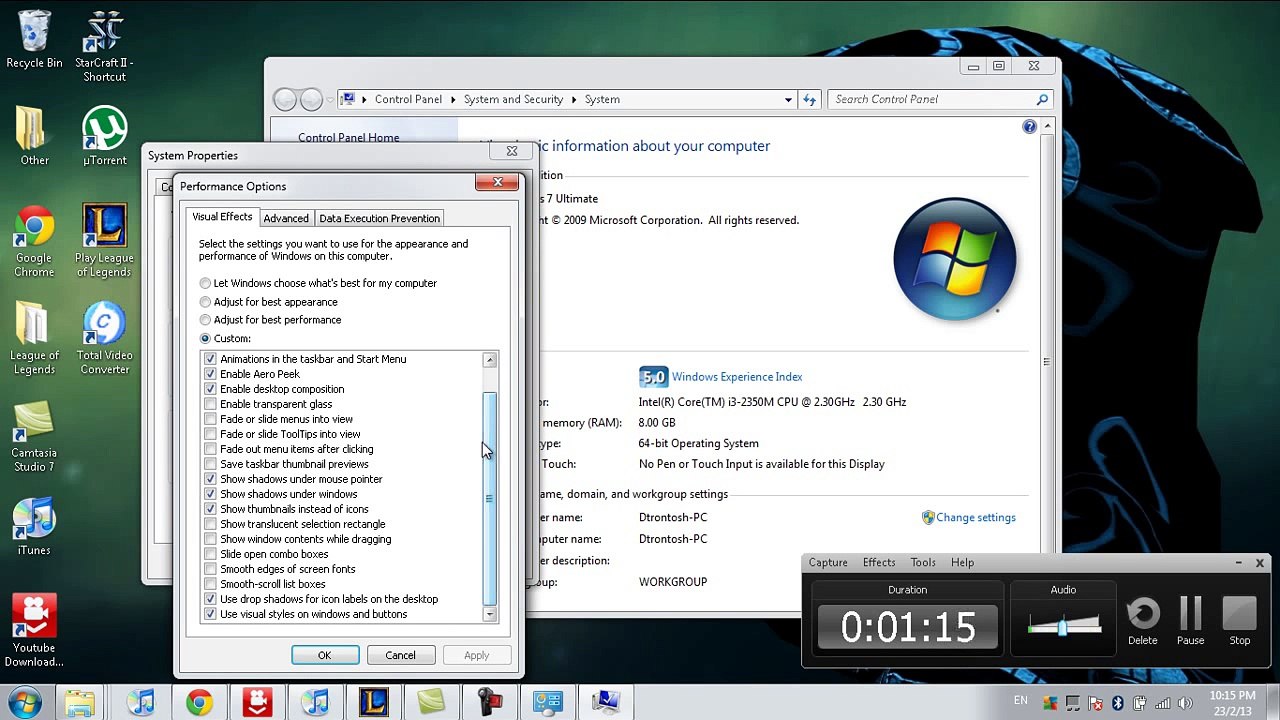The width and height of the screenshot is (1280, 720).
Task: Click scroll down arrow in visual effects list
Action: (x=489, y=614)
